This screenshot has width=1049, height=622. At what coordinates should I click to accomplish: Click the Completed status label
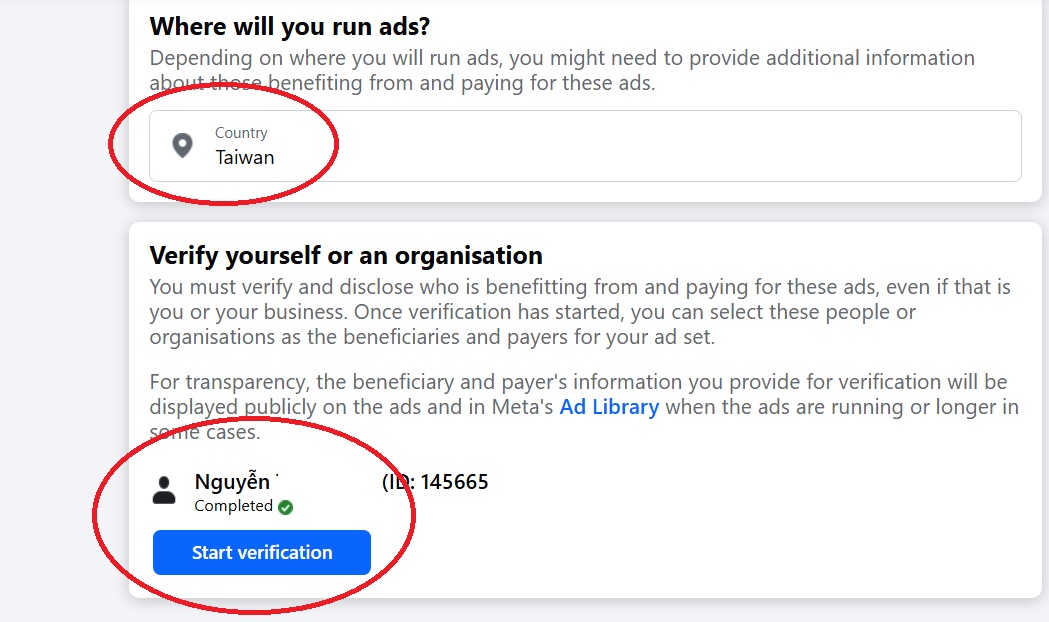point(233,506)
